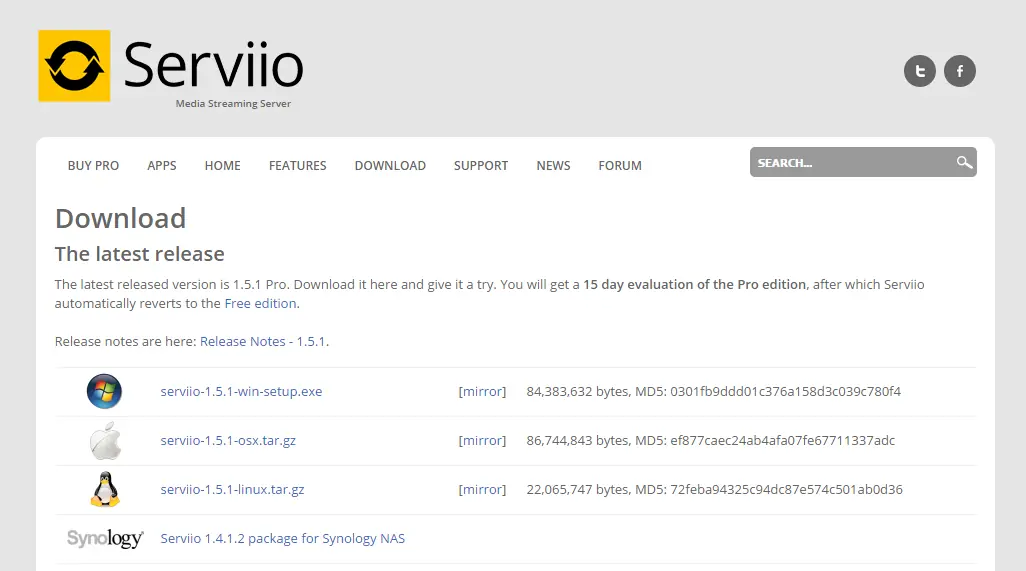Download serviio-1.5.1-osx.tar.gz

(x=228, y=440)
